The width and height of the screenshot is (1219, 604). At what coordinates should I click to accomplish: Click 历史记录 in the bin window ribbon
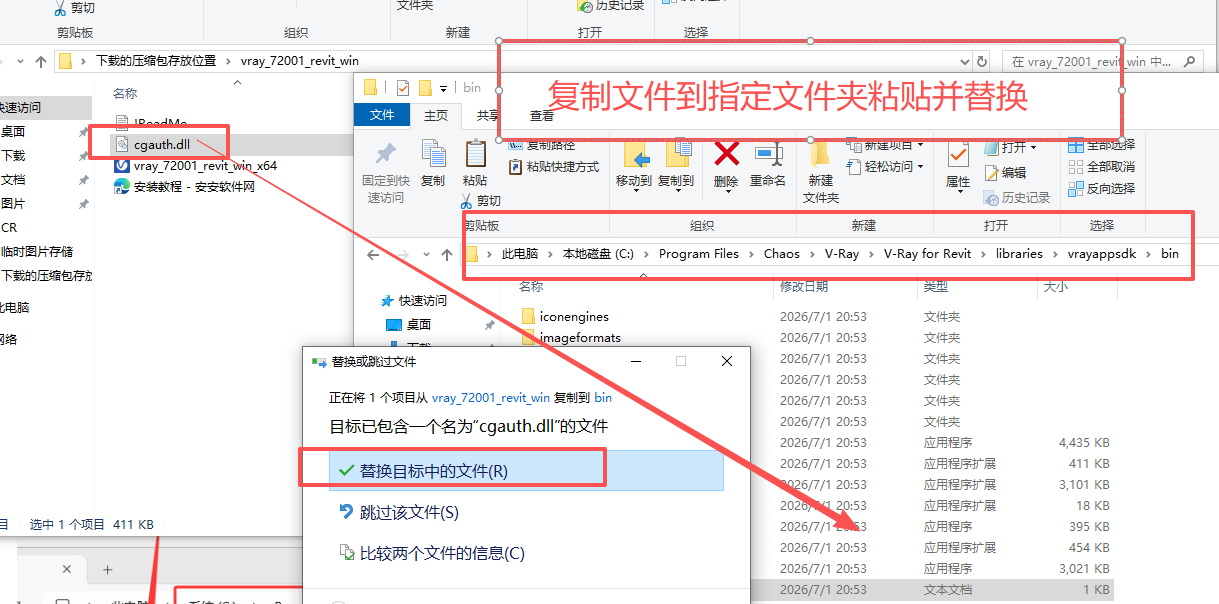click(1017, 198)
